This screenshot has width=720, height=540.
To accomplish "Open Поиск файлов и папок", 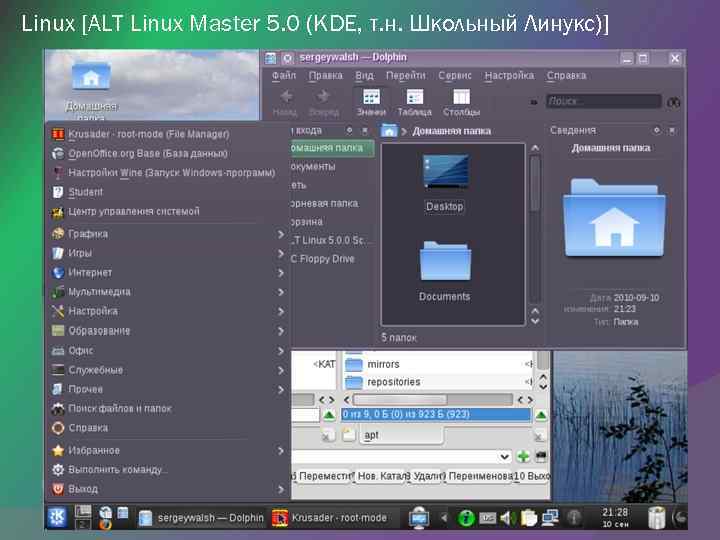I will (x=168, y=408).
